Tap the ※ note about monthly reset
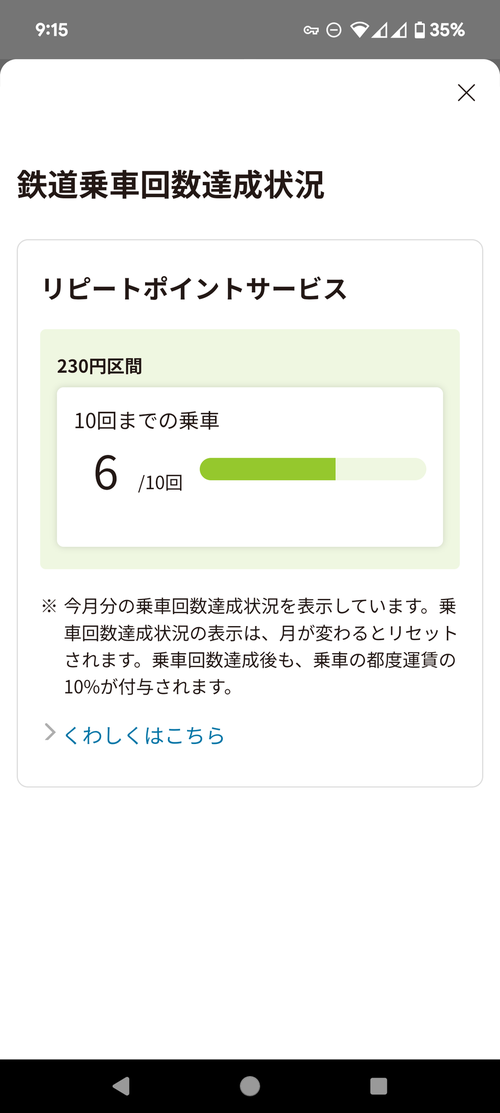Viewport: 500px width, 1113px height. [x=250, y=647]
